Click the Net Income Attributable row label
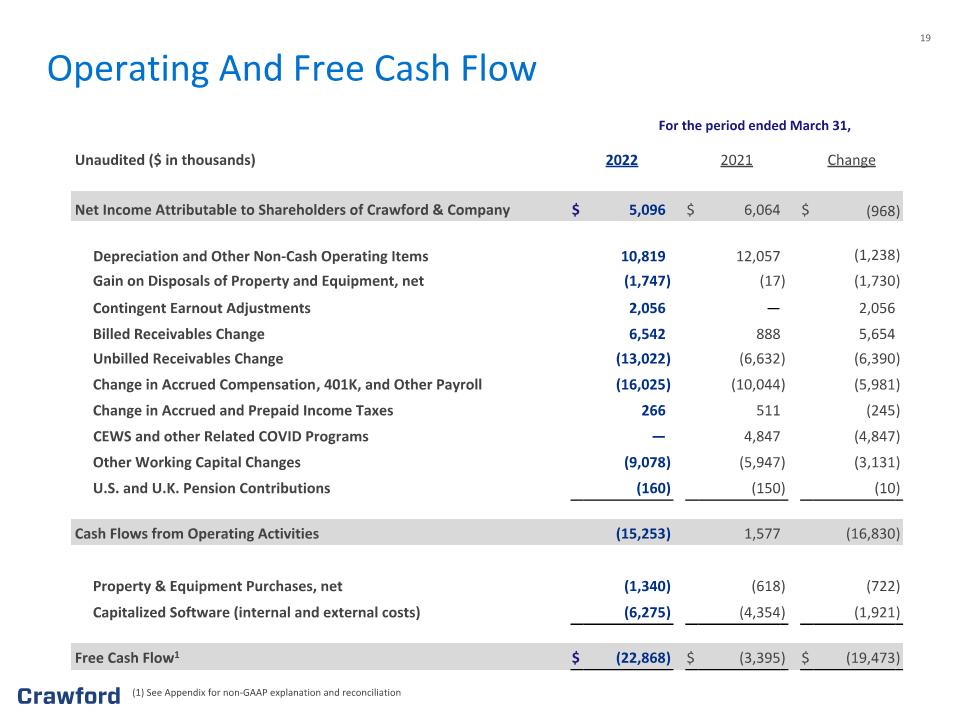 point(292,210)
